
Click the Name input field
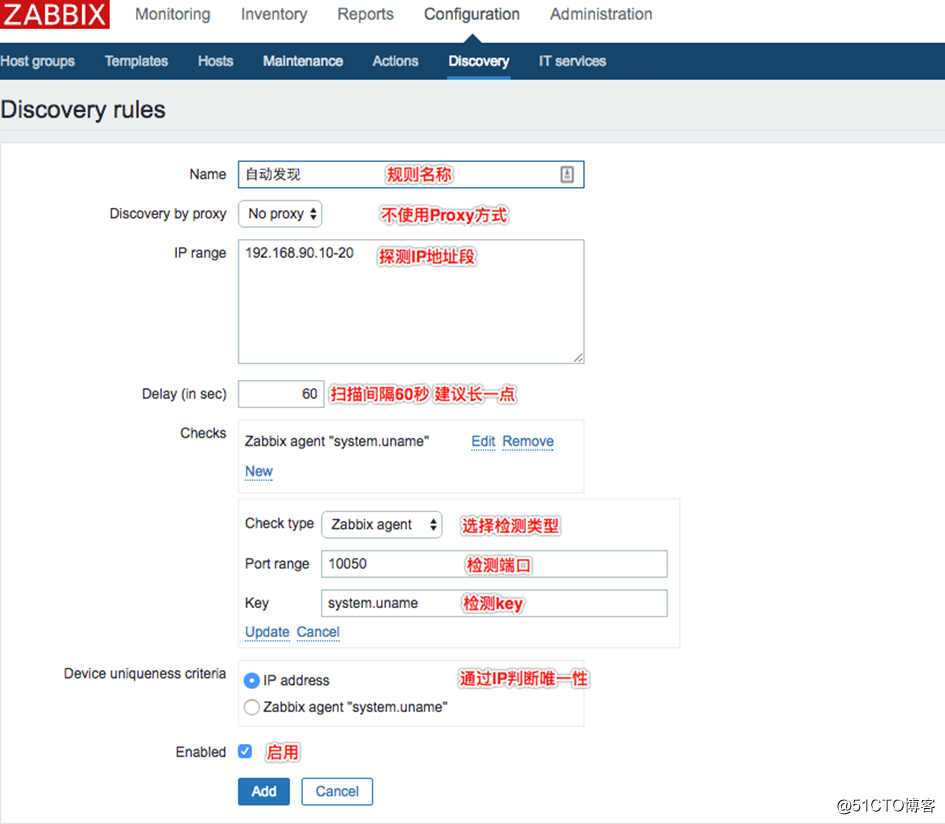411,174
